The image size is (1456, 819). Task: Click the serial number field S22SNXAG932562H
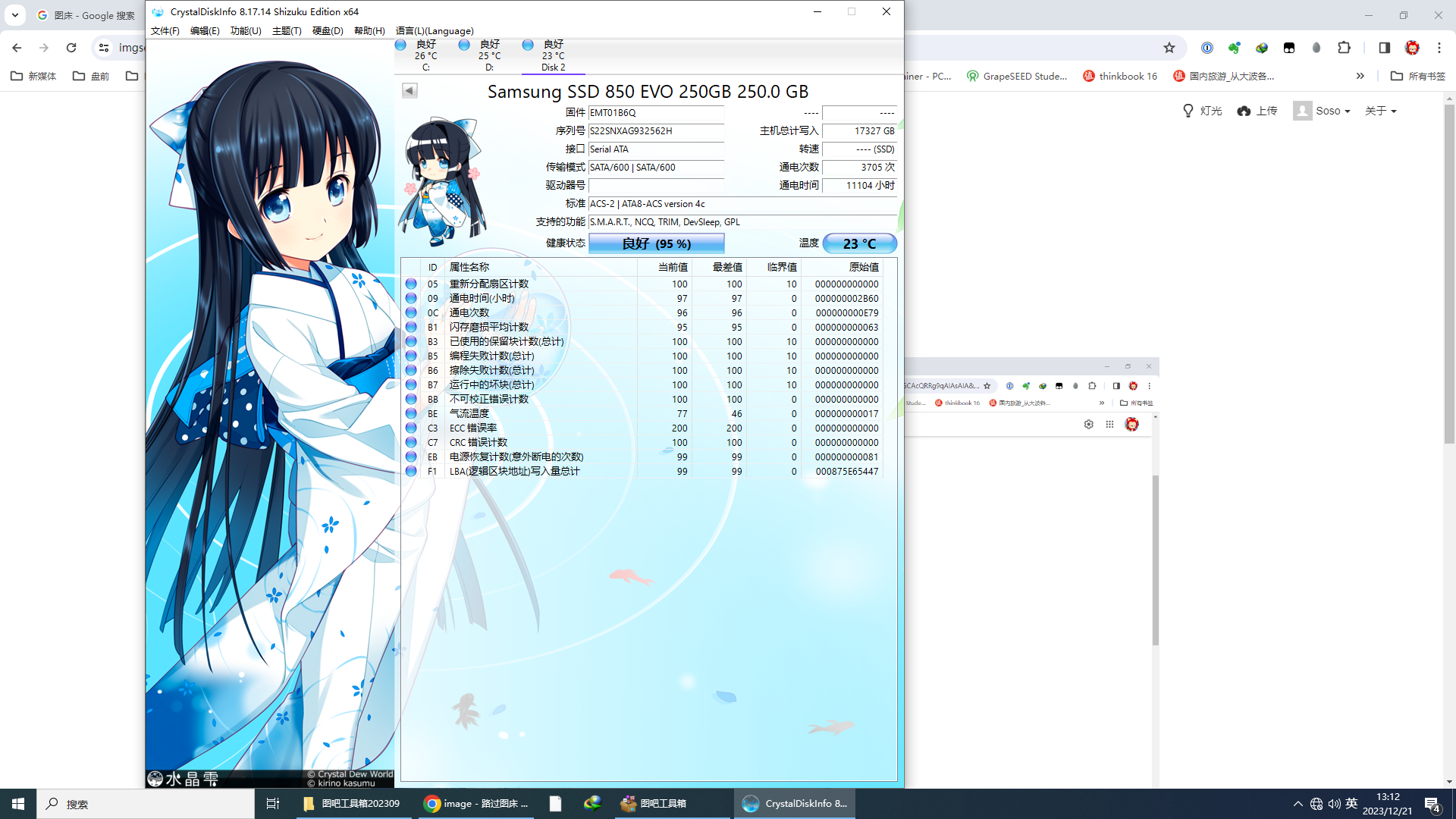(x=656, y=131)
